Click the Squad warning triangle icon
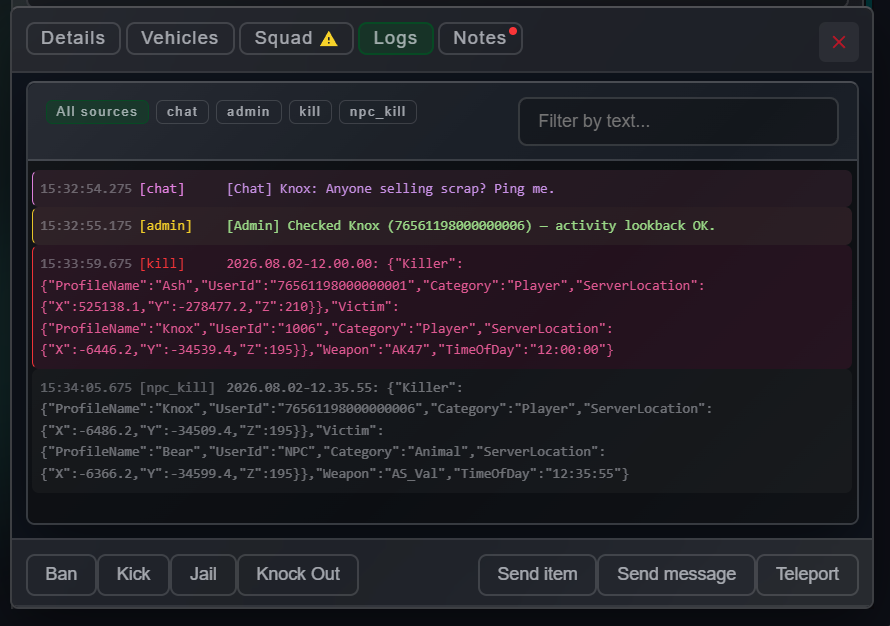Image resolution: width=890 pixels, height=626 pixels. (329, 39)
